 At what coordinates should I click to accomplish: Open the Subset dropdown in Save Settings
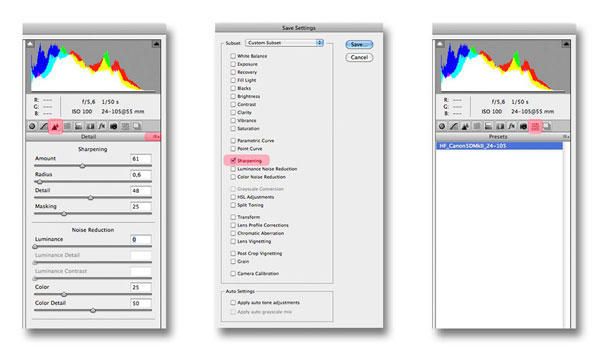tap(284, 43)
